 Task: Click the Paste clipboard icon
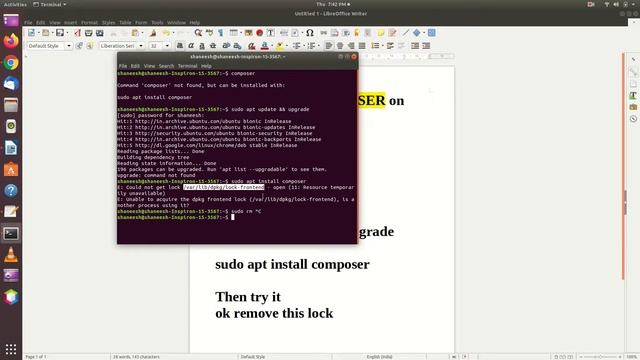click(x=135, y=33)
